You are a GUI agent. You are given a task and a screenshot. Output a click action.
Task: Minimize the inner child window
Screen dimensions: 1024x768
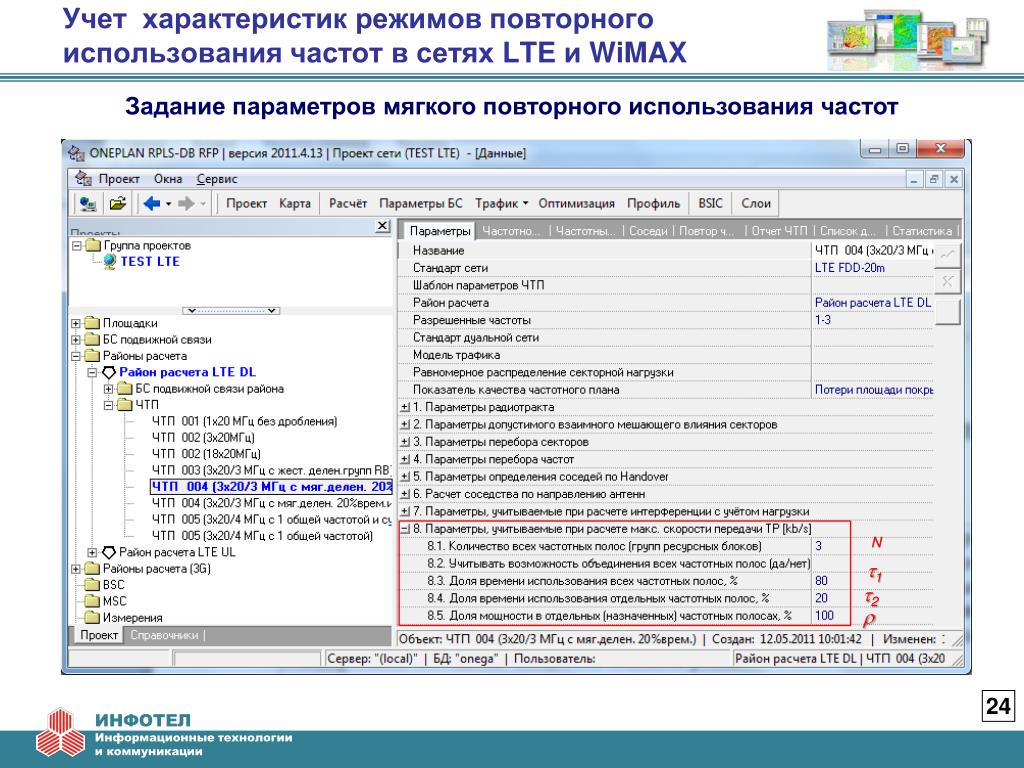(914, 179)
